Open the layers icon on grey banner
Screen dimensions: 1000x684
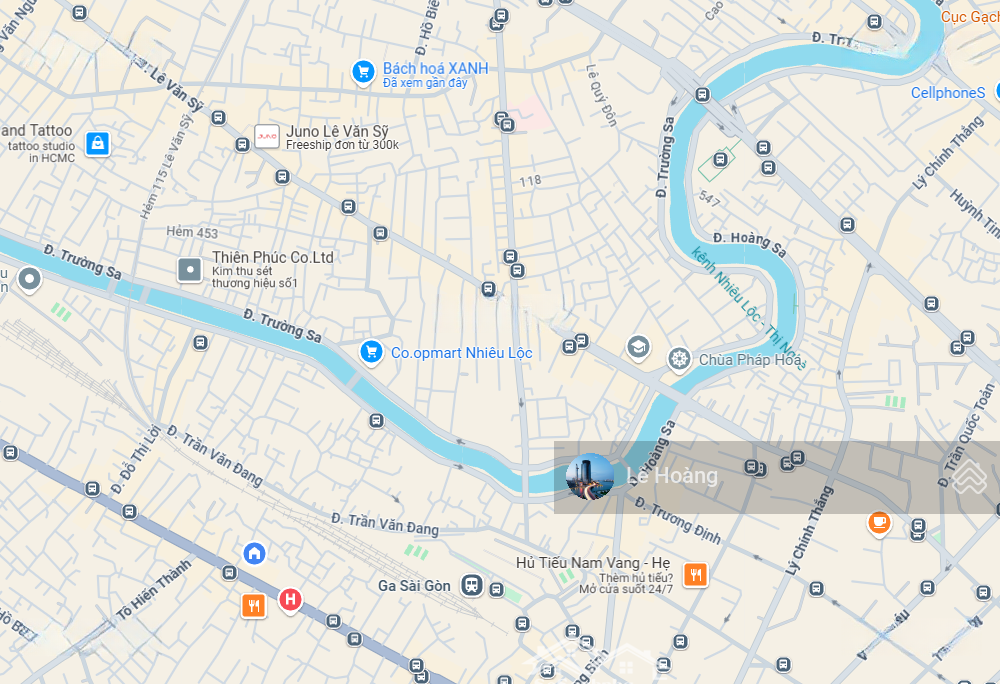click(969, 477)
